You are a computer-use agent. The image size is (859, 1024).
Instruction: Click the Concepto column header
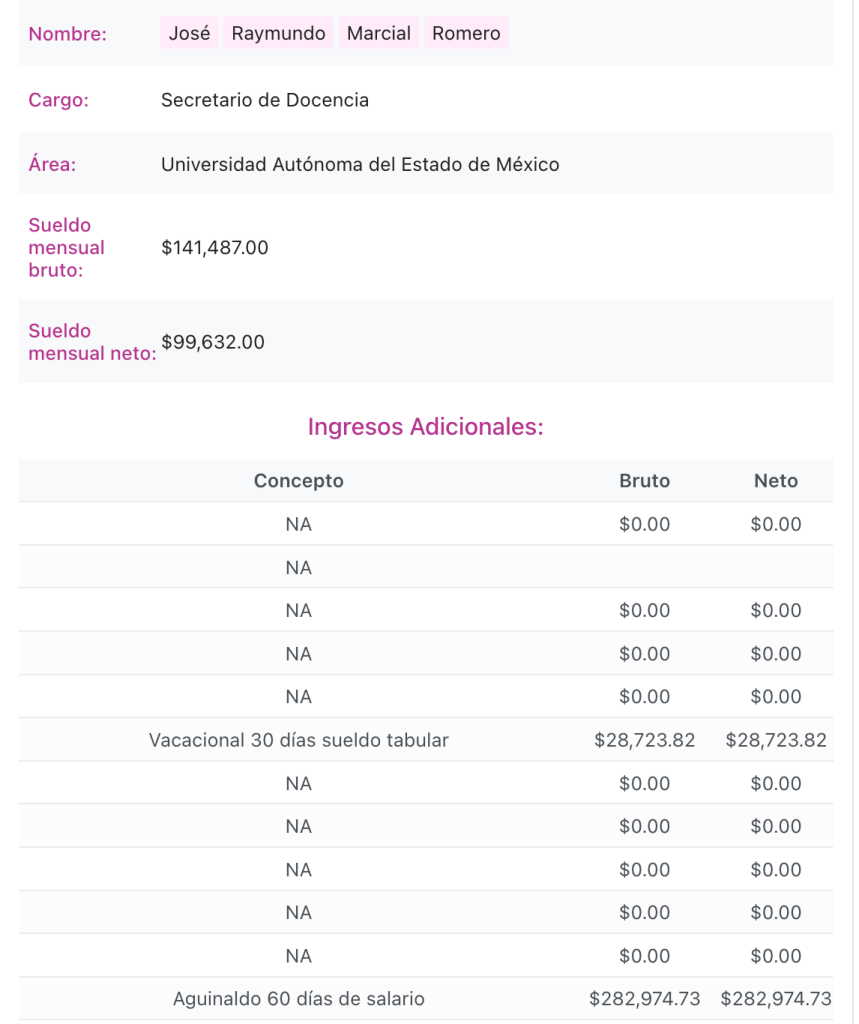(298, 481)
